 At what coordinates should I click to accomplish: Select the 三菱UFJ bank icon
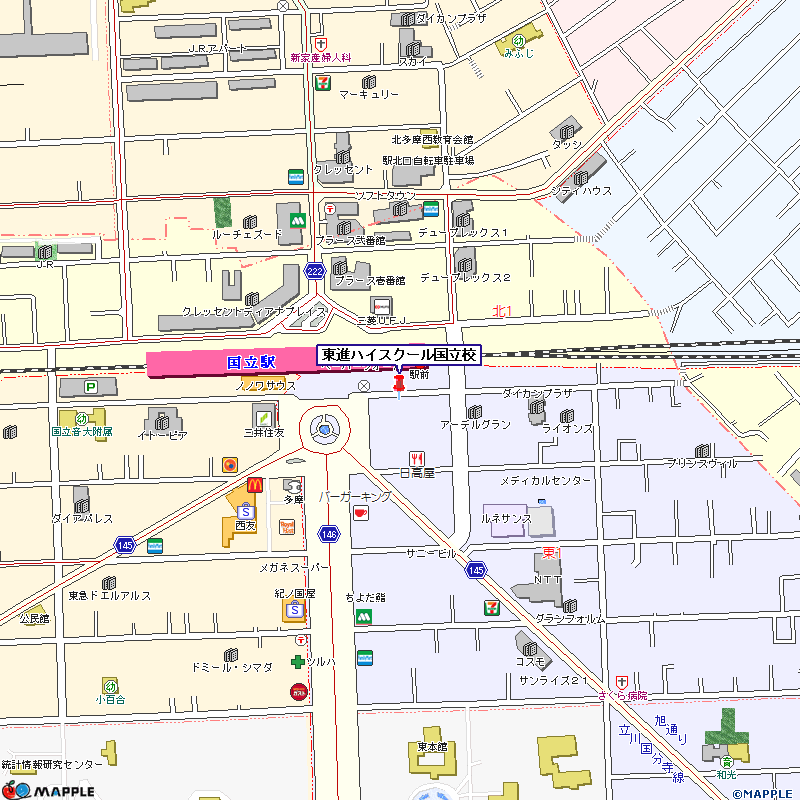(x=381, y=305)
